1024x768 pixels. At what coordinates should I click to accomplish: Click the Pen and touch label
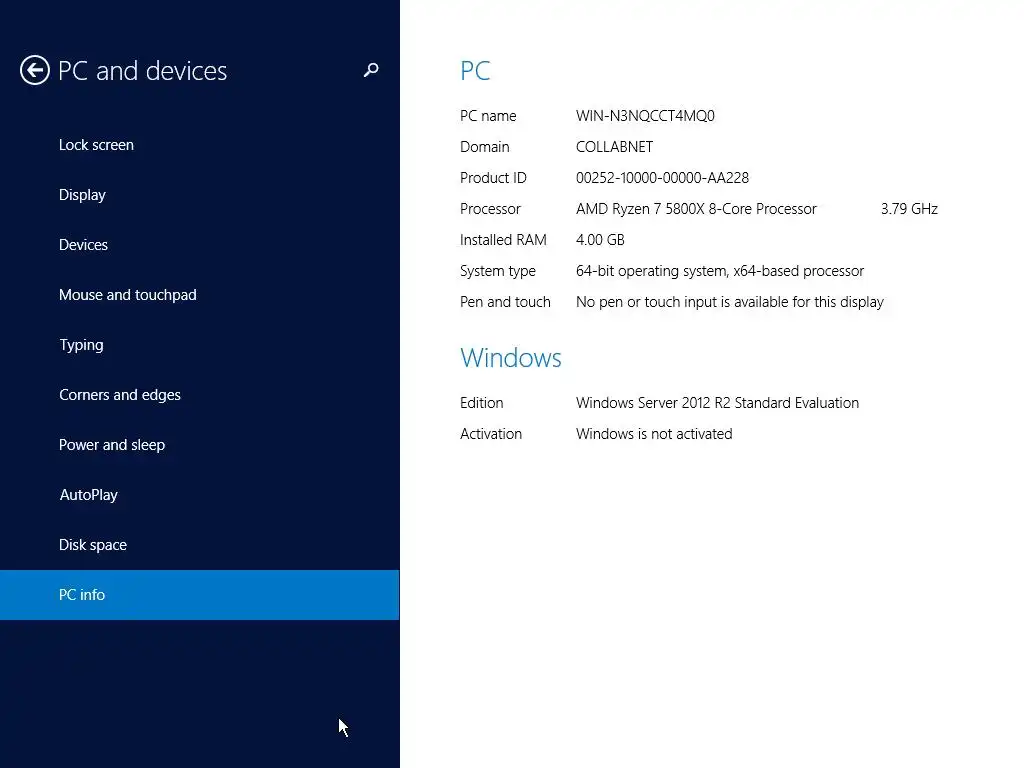[505, 302]
